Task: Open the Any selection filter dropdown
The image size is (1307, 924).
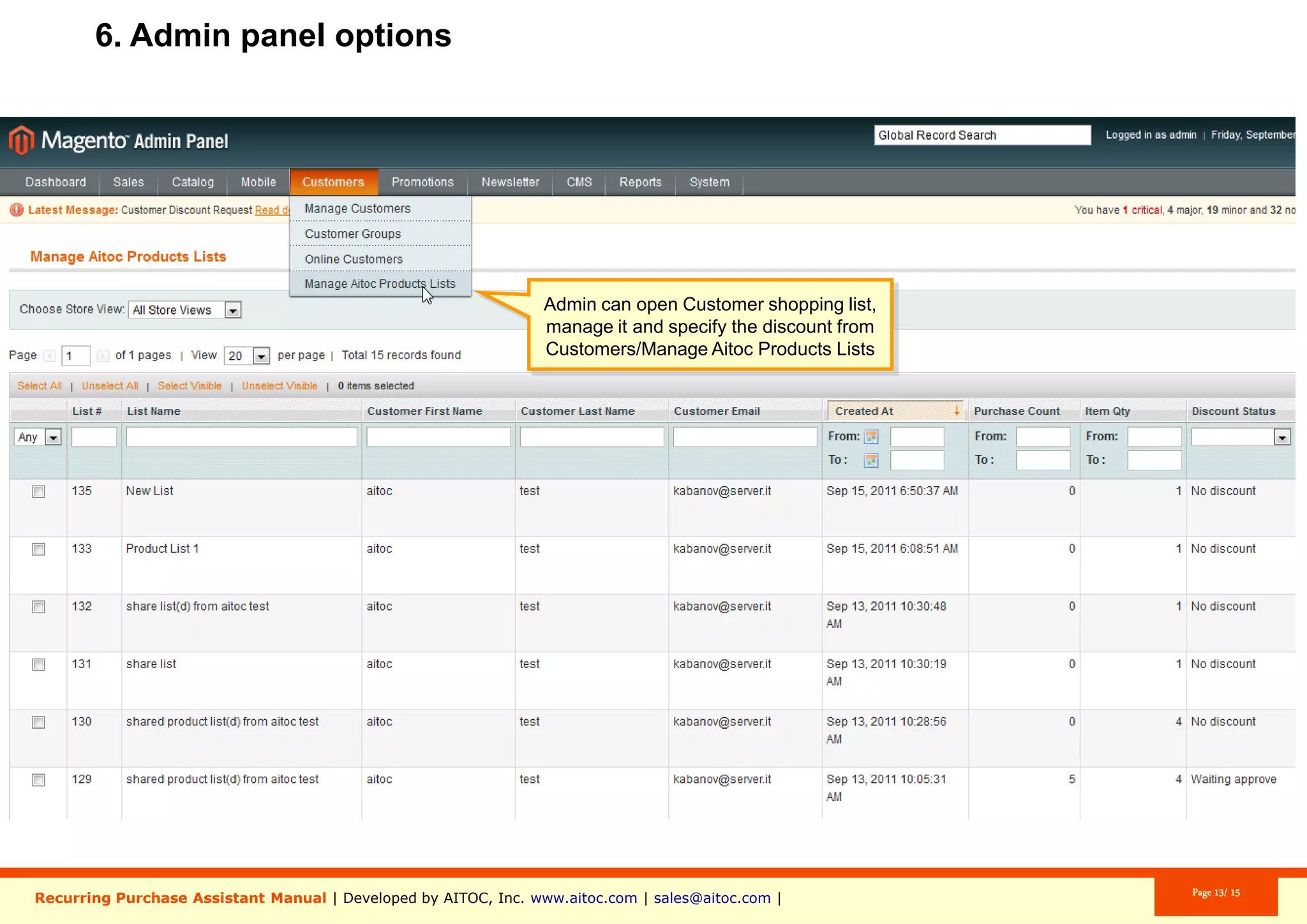Action: [x=38, y=437]
